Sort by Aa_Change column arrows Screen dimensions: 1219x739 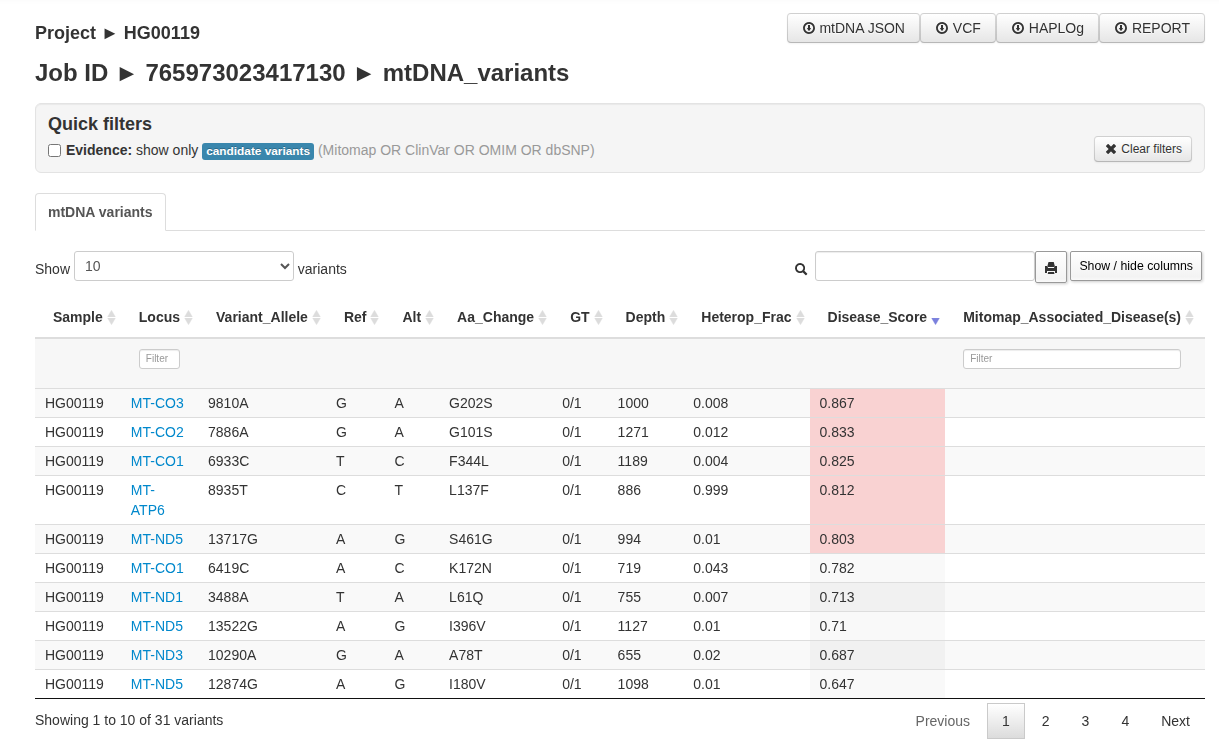[x=542, y=318]
